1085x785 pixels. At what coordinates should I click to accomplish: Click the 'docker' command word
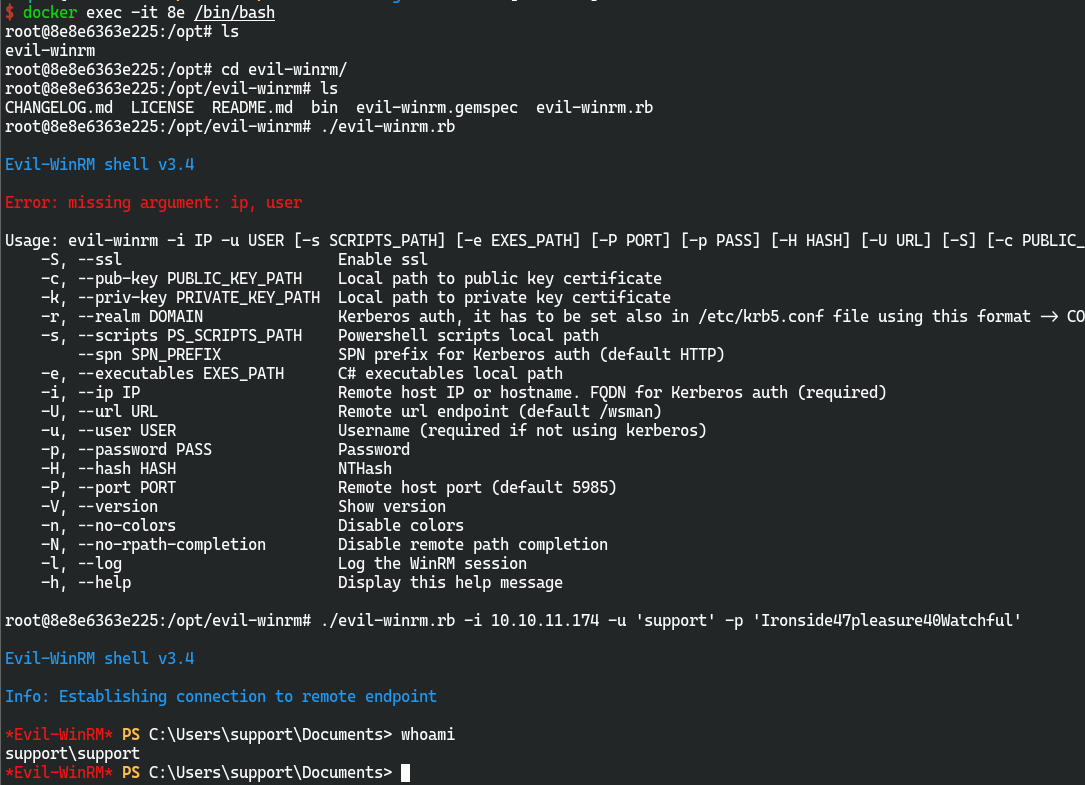pos(50,12)
